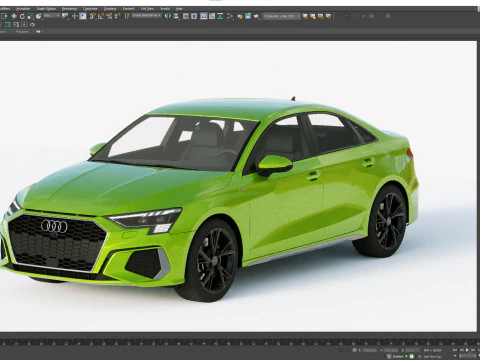Click the Play Animation button
The height and width of the screenshot is (360, 480).
pos(467,350)
